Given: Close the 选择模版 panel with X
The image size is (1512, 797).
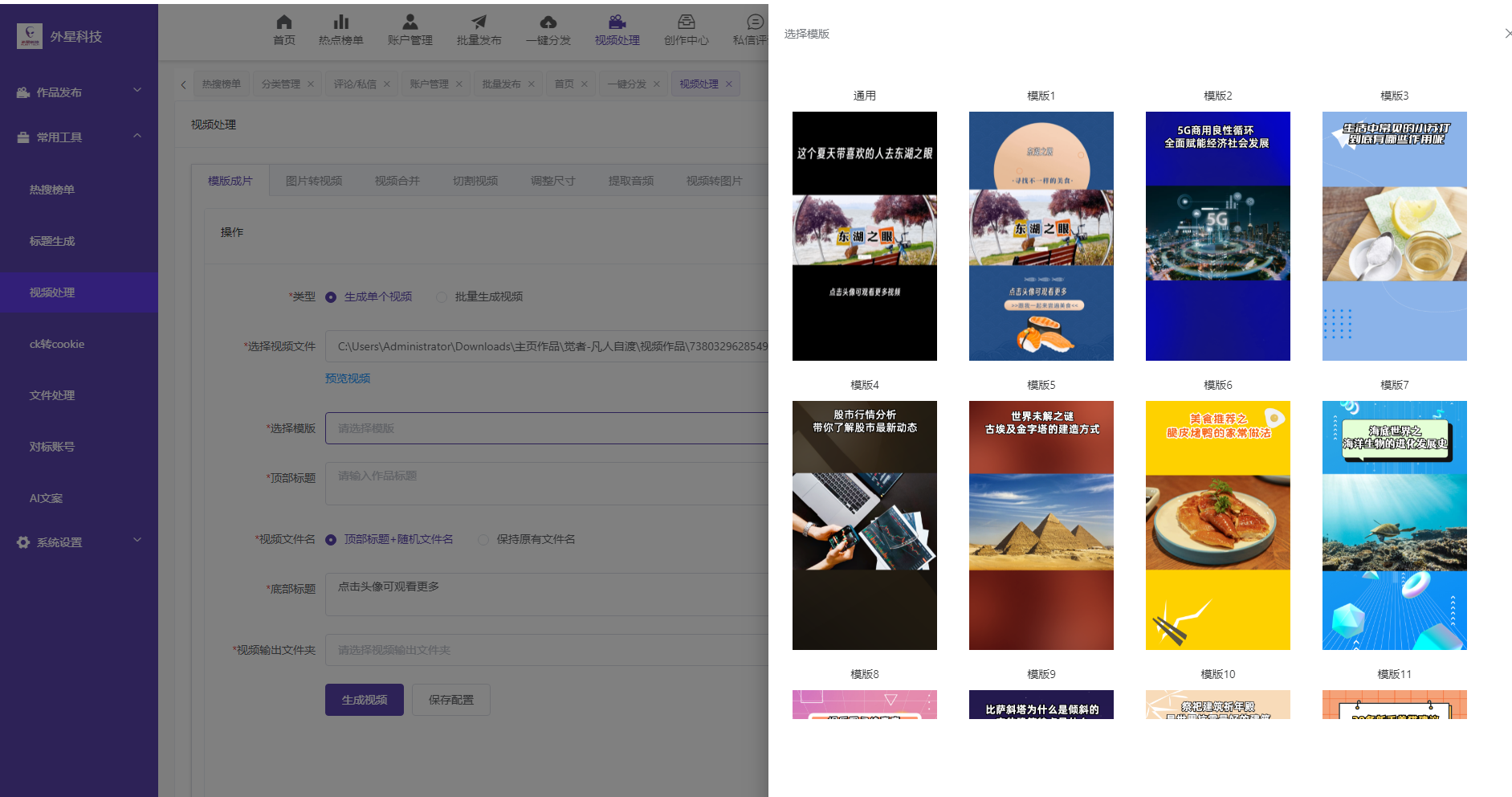Looking at the screenshot, I should pos(1507,34).
